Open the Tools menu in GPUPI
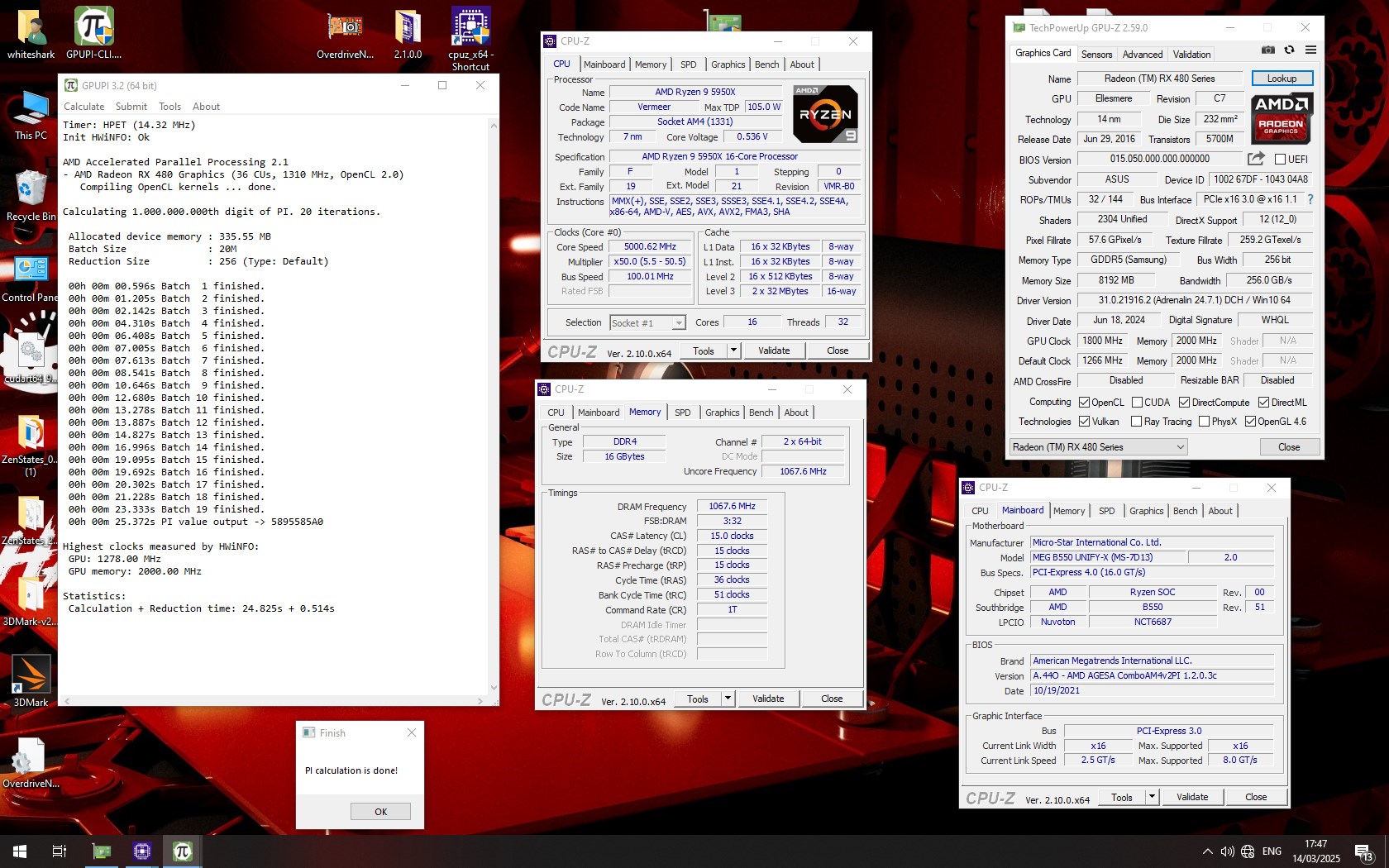Viewport: 1389px width, 868px height. coord(169,107)
